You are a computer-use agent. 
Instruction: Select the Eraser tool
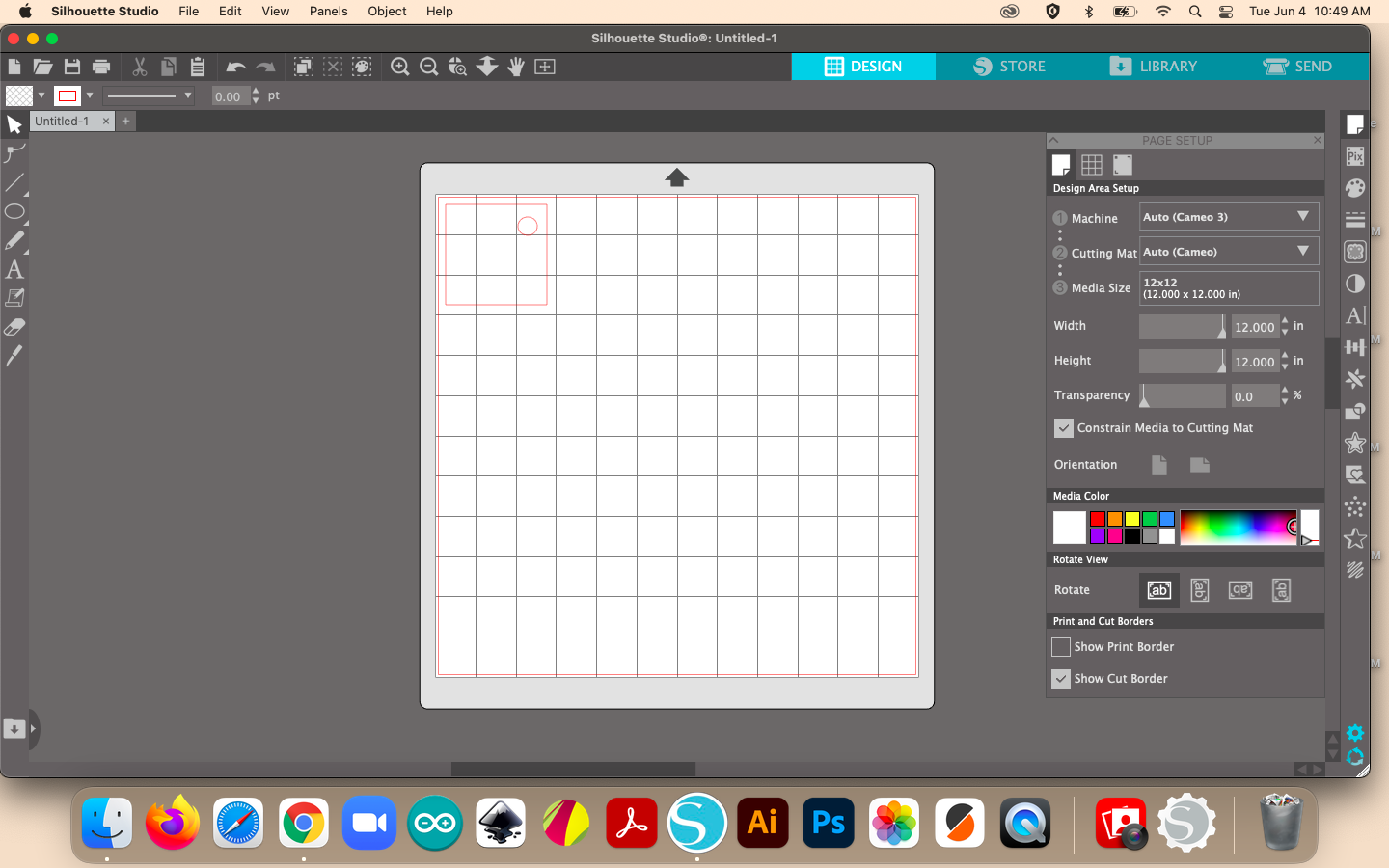point(14,327)
